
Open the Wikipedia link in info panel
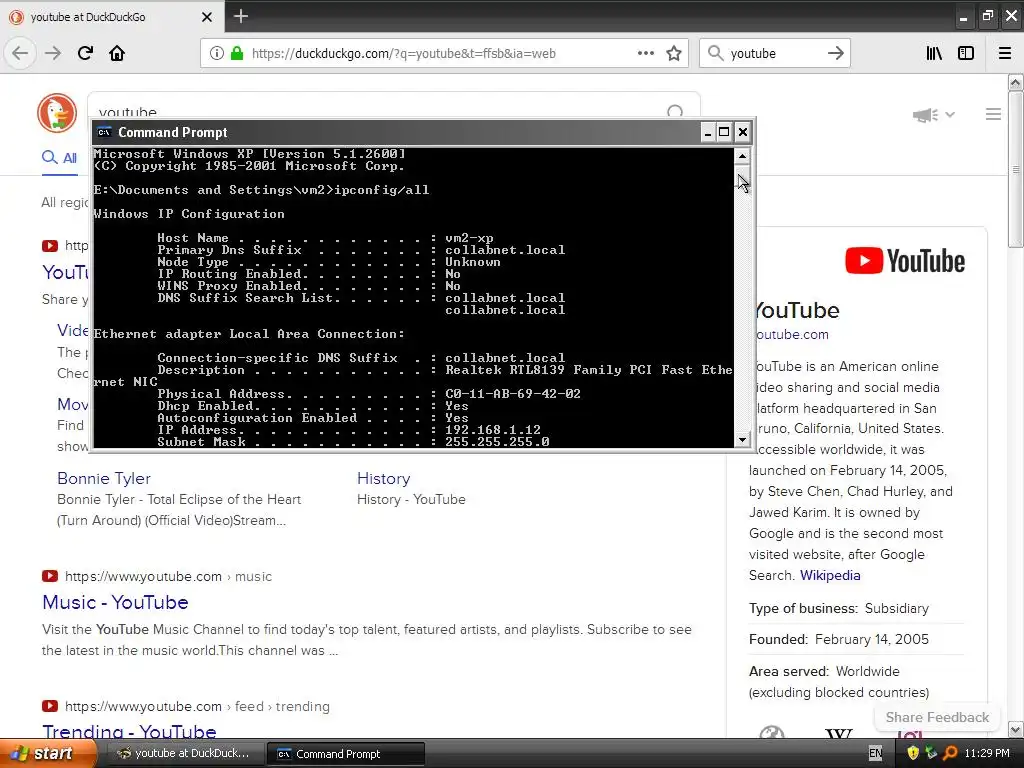[x=830, y=575]
